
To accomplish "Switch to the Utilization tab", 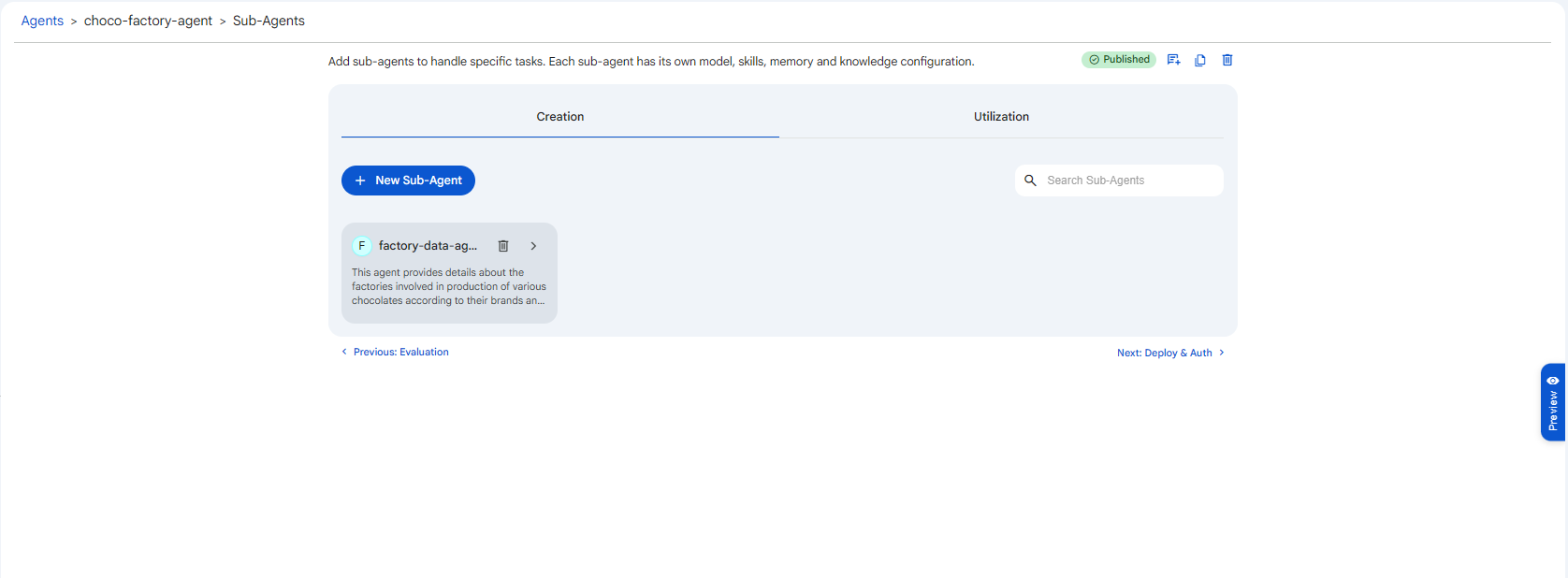I will (x=1001, y=117).
